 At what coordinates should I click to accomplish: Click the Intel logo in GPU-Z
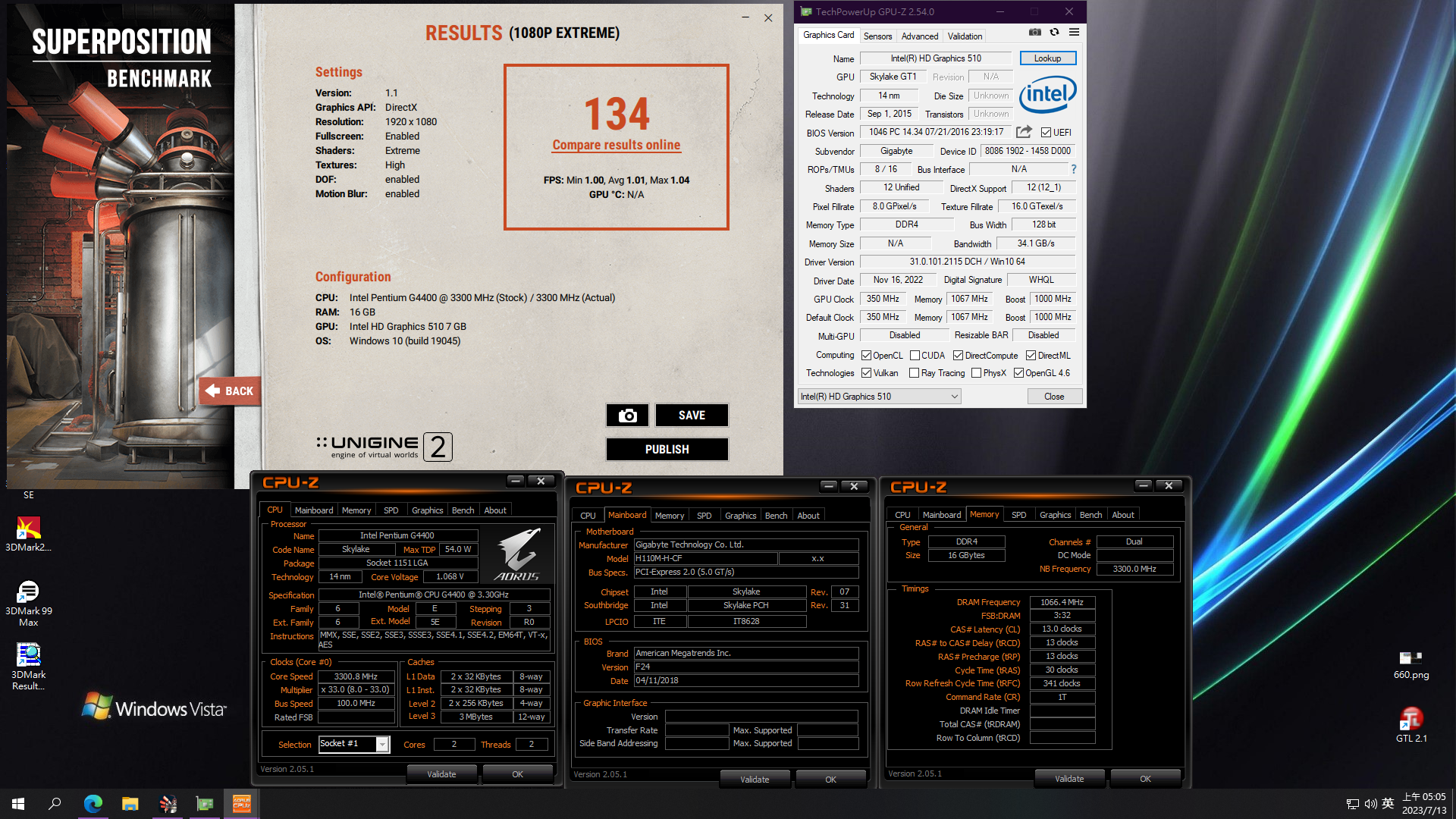pos(1048,94)
